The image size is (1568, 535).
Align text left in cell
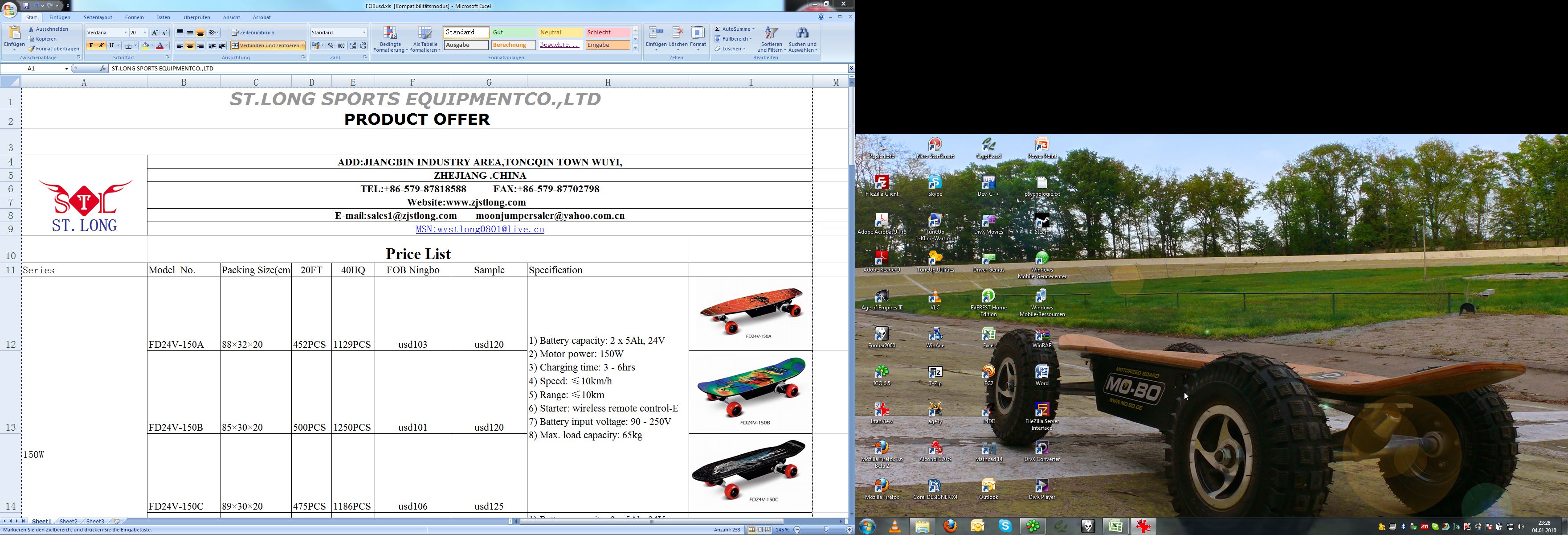point(180,46)
